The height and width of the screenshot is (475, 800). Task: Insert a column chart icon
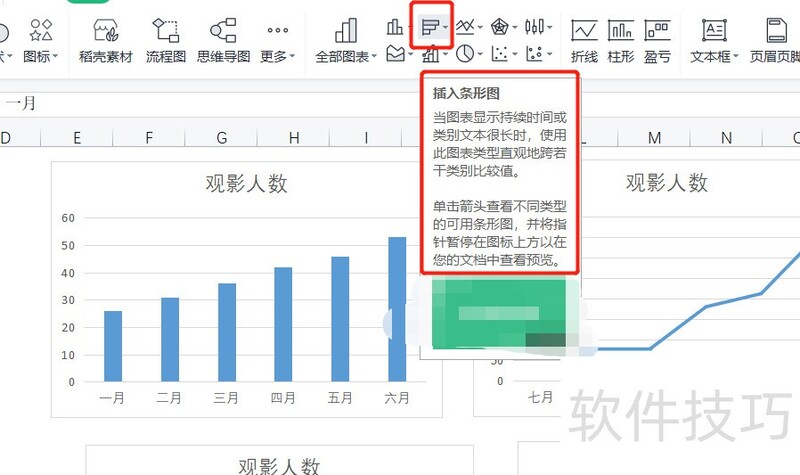click(x=394, y=27)
